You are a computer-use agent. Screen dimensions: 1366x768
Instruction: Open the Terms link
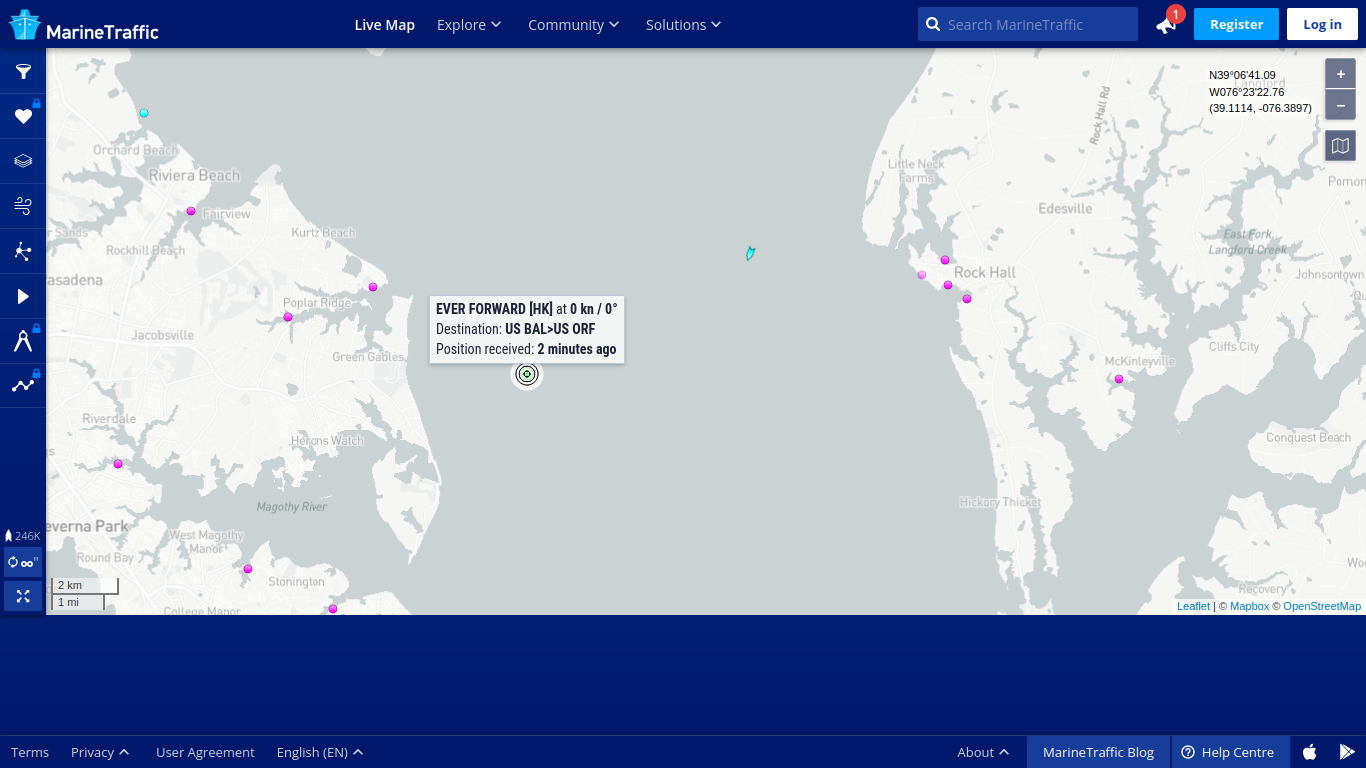(x=30, y=752)
